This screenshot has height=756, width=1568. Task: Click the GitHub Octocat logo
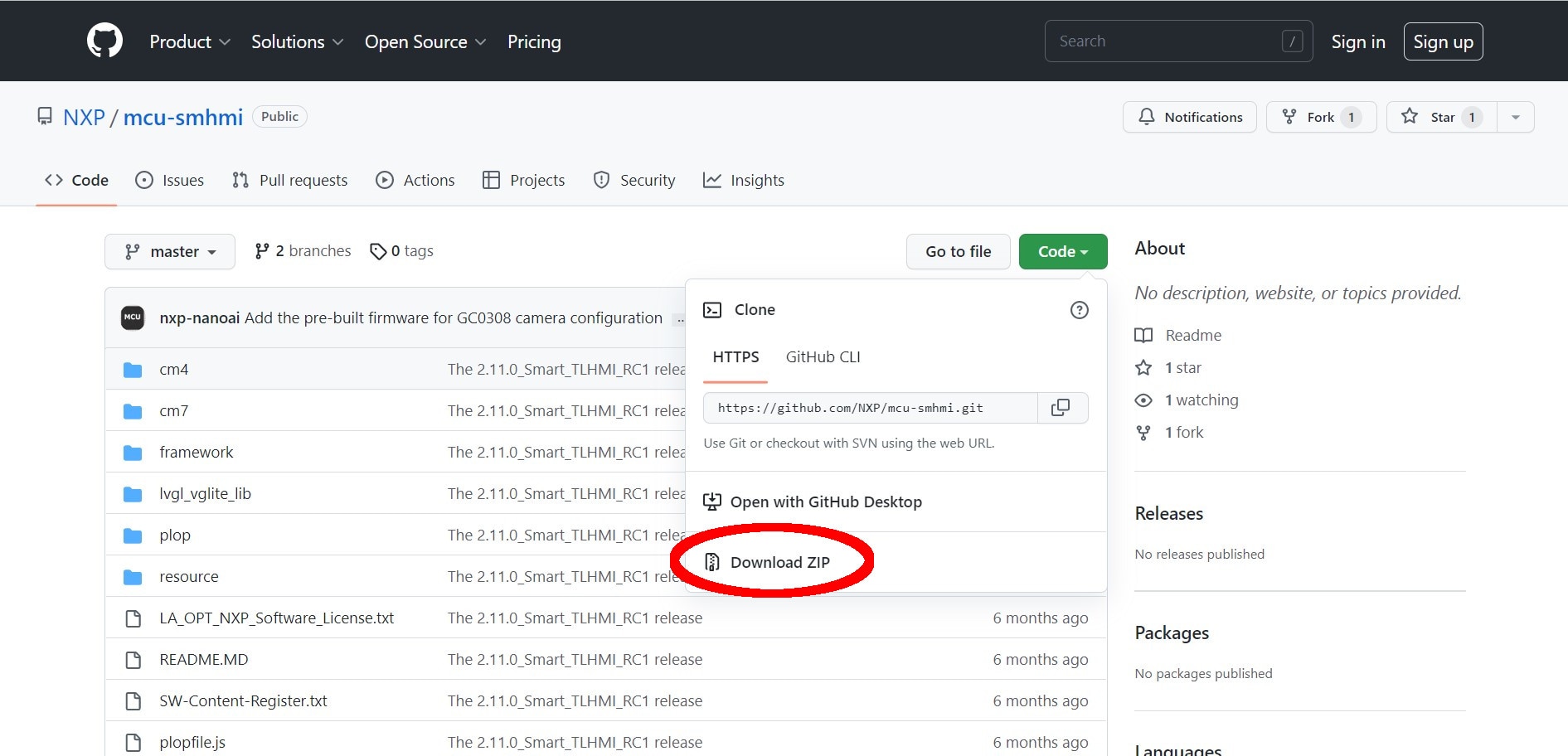point(104,41)
